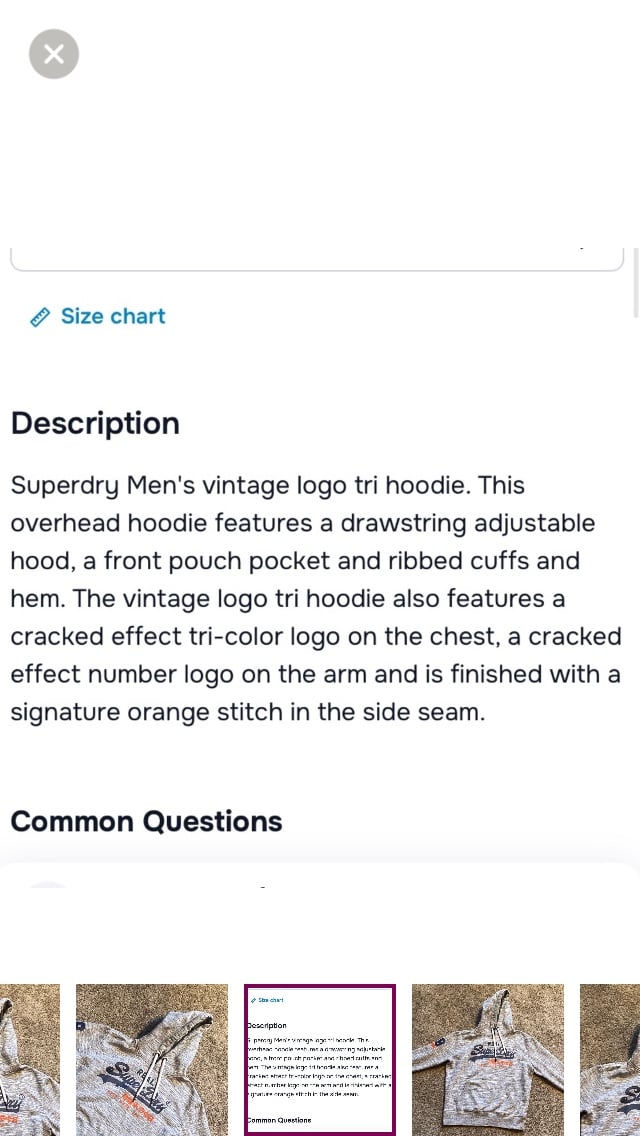The image size is (640, 1136).
Task: Open the flat-lay full hoodie thumbnail
Action: pyautogui.click(x=488, y=1059)
